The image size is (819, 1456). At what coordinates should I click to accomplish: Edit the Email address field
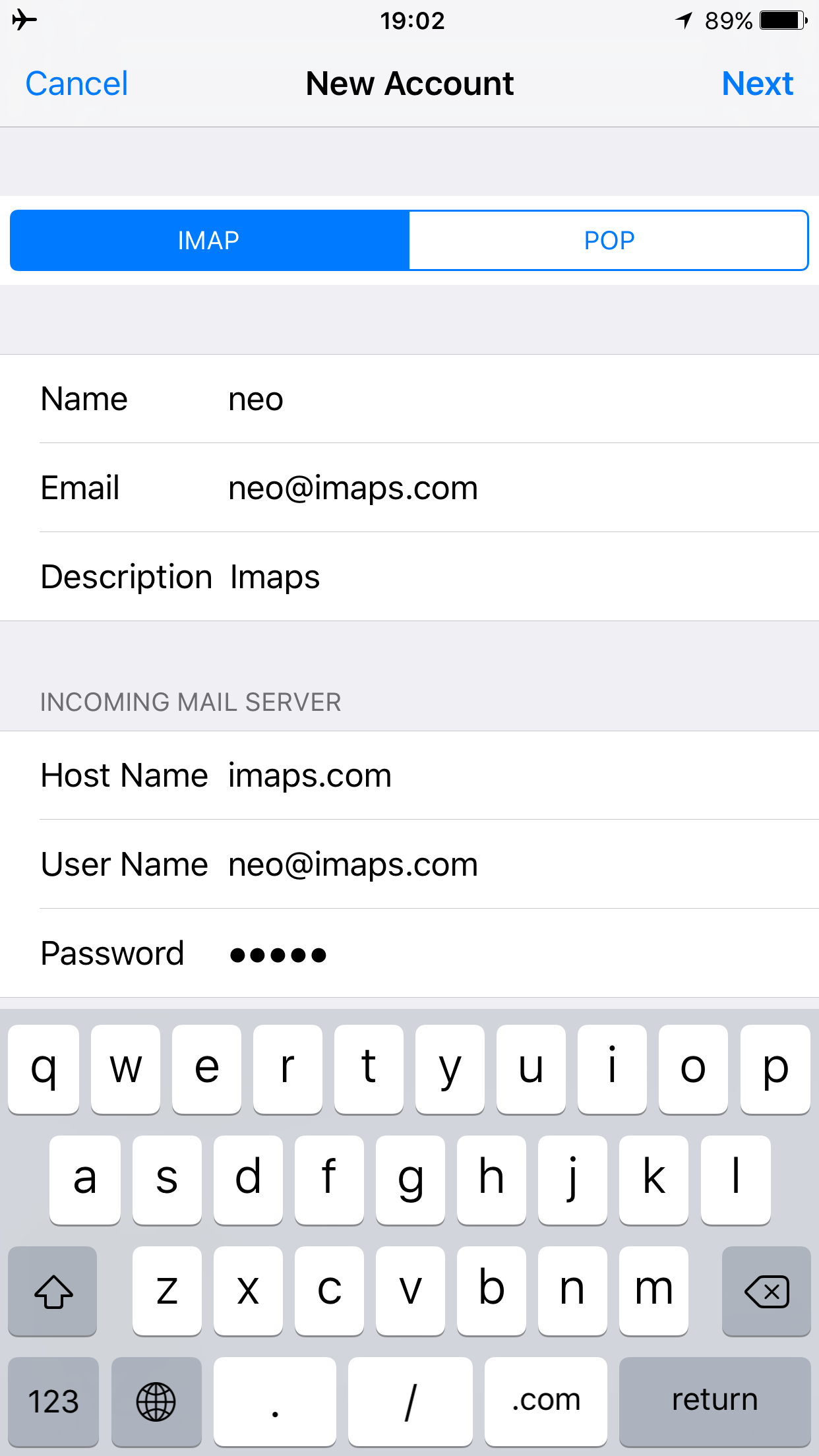(x=409, y=488)
